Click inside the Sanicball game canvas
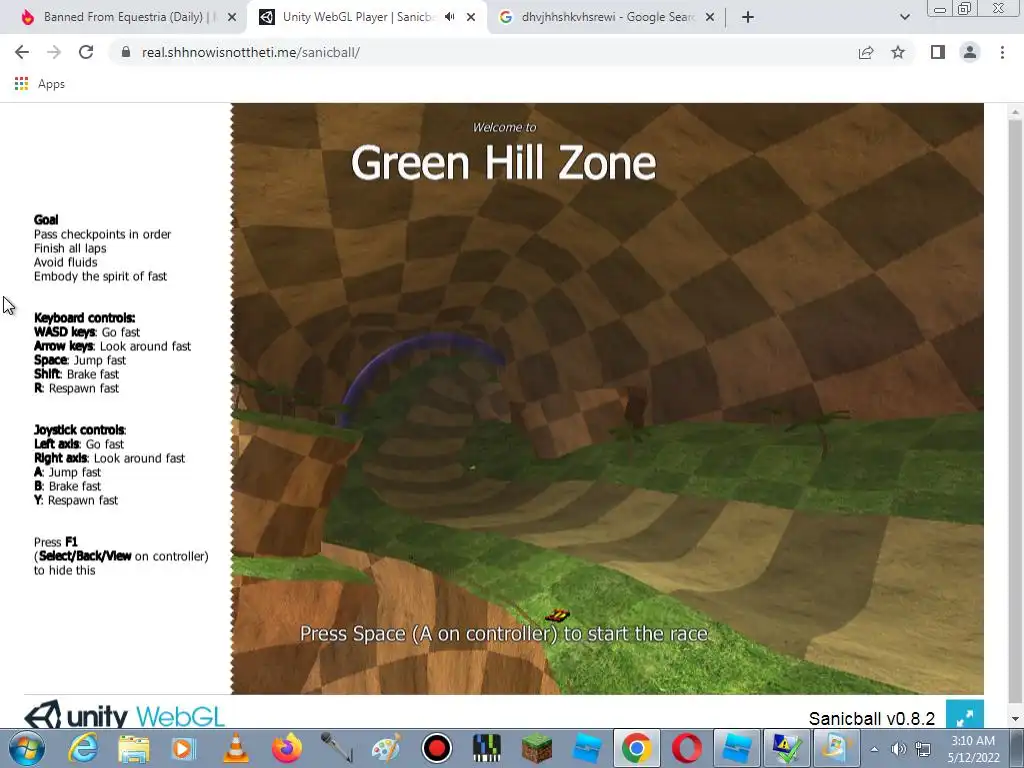Image resolution: width=1024 pixels, height=768 pixels. (607, 398)
